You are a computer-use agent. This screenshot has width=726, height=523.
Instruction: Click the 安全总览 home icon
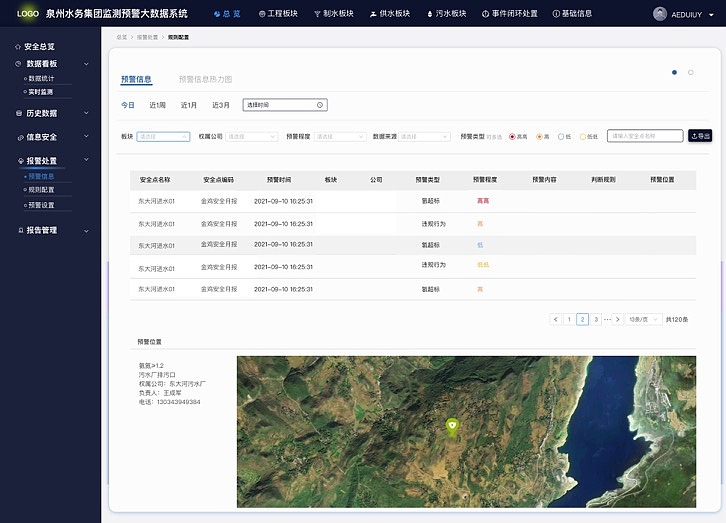18,47
